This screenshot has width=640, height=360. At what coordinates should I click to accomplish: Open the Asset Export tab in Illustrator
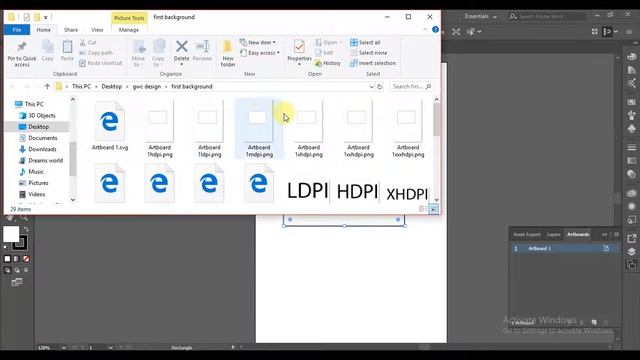tap(527, 234)
